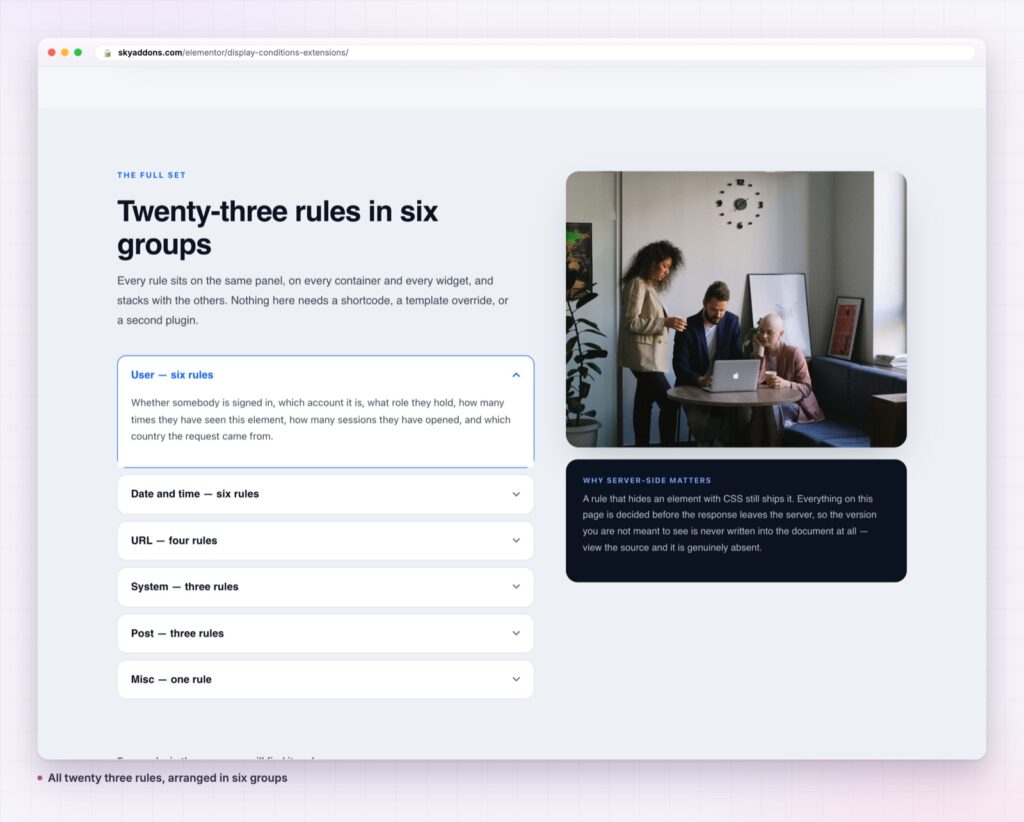1024x822 pixels.
Task: Open the 'Date and time — six rules' row
Action: coord(325,494)
